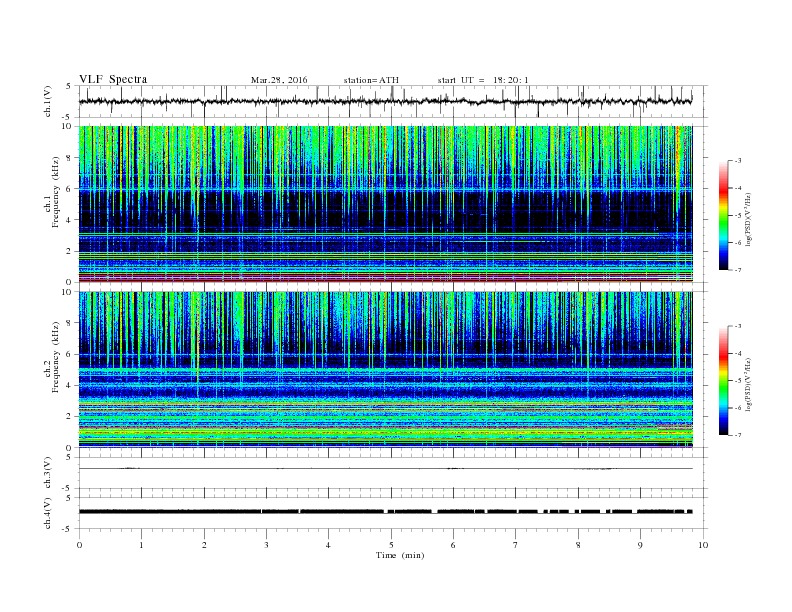The width and height of the screenshot is (792, 612).
Task: Click the "10" minute tick on time axis
Action: point(703,545)
